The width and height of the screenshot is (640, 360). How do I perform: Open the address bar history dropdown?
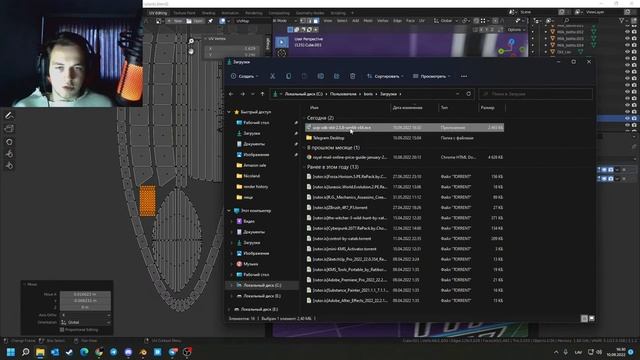[x=458, y=94]
